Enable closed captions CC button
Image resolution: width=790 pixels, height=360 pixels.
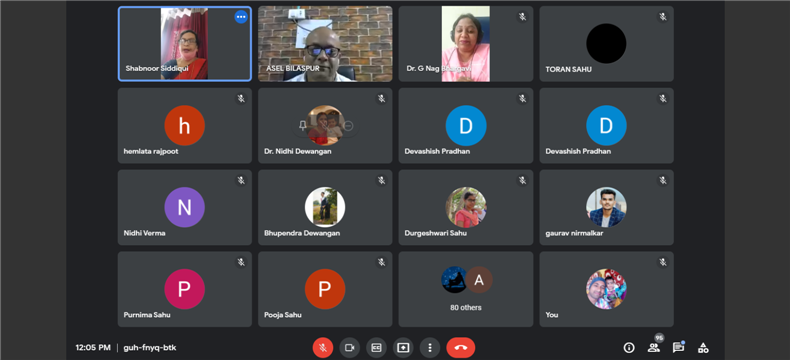pyautogui.click(x=376, y=347)
